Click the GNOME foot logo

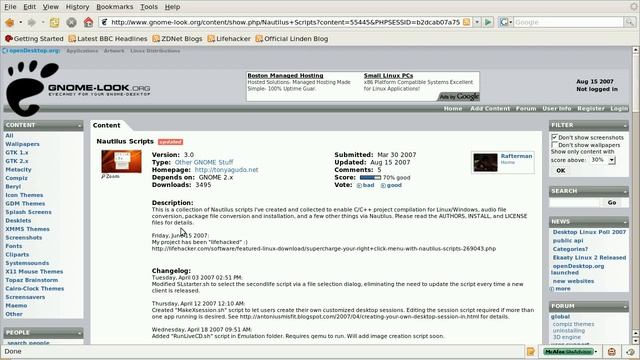click(x=31, y=88)
